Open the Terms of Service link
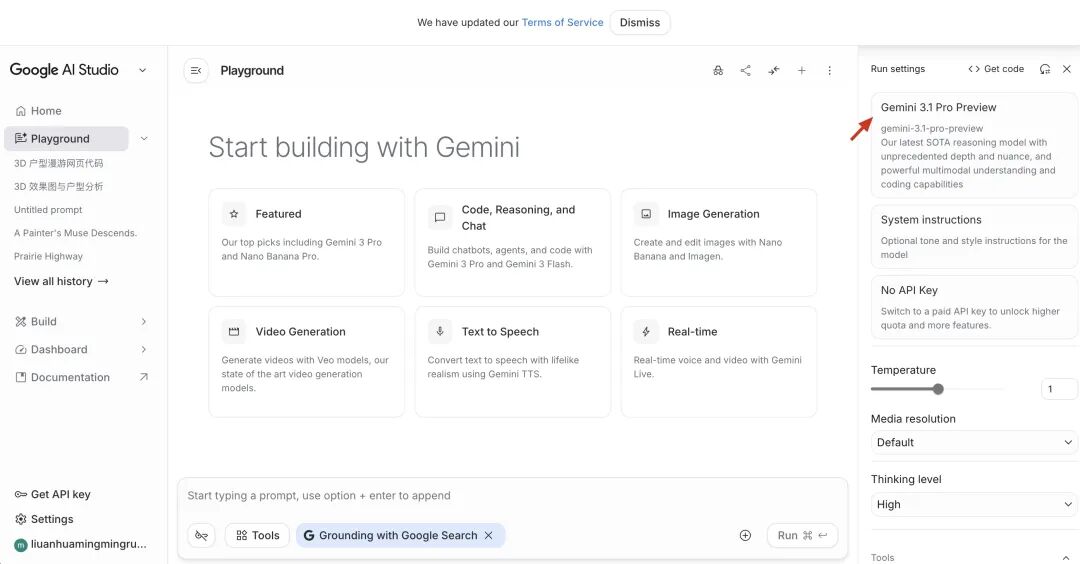This screenshot has width=1080, height=564. (x=562, y=22)
